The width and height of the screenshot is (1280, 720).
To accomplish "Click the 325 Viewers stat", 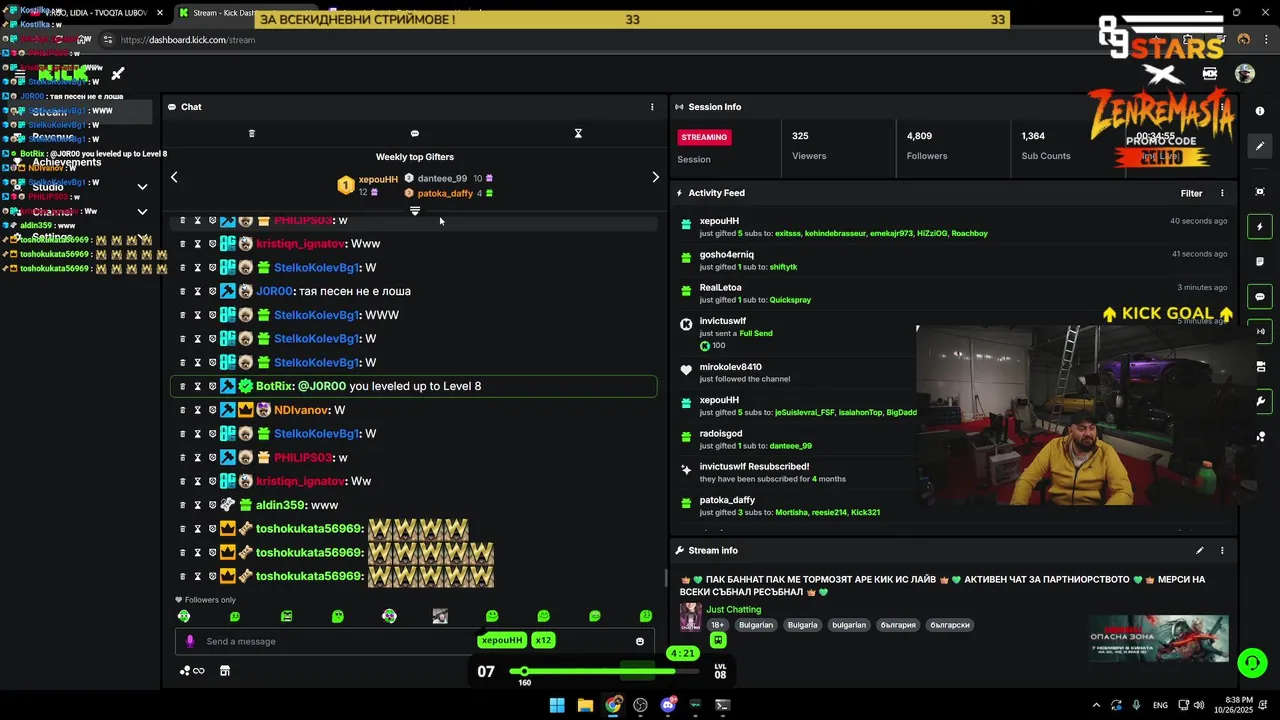I will (x=809, y=146).
